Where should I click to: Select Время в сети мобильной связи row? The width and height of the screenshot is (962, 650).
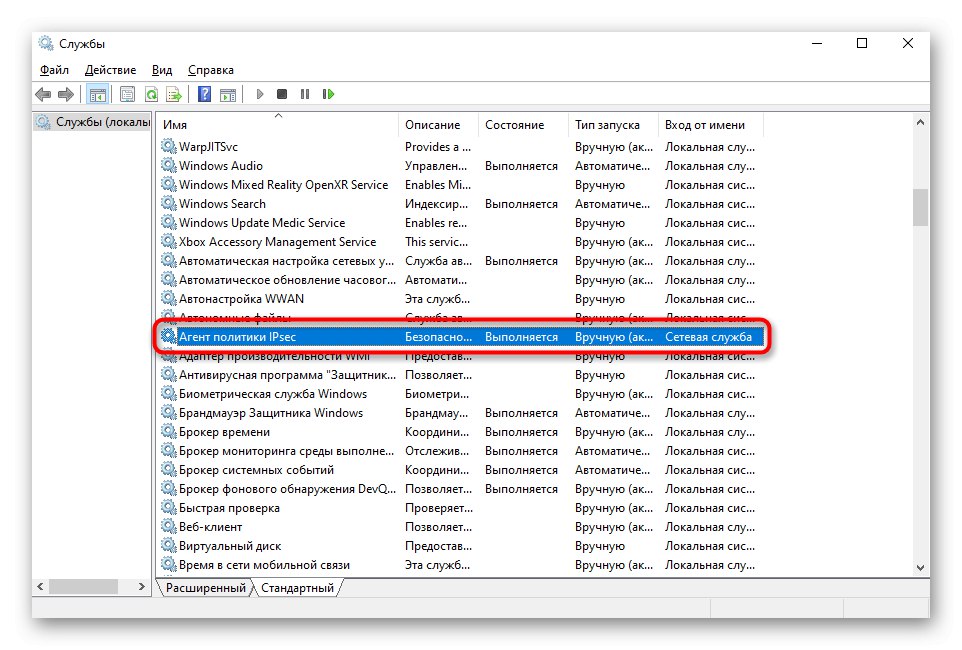(x=461, y=565)
